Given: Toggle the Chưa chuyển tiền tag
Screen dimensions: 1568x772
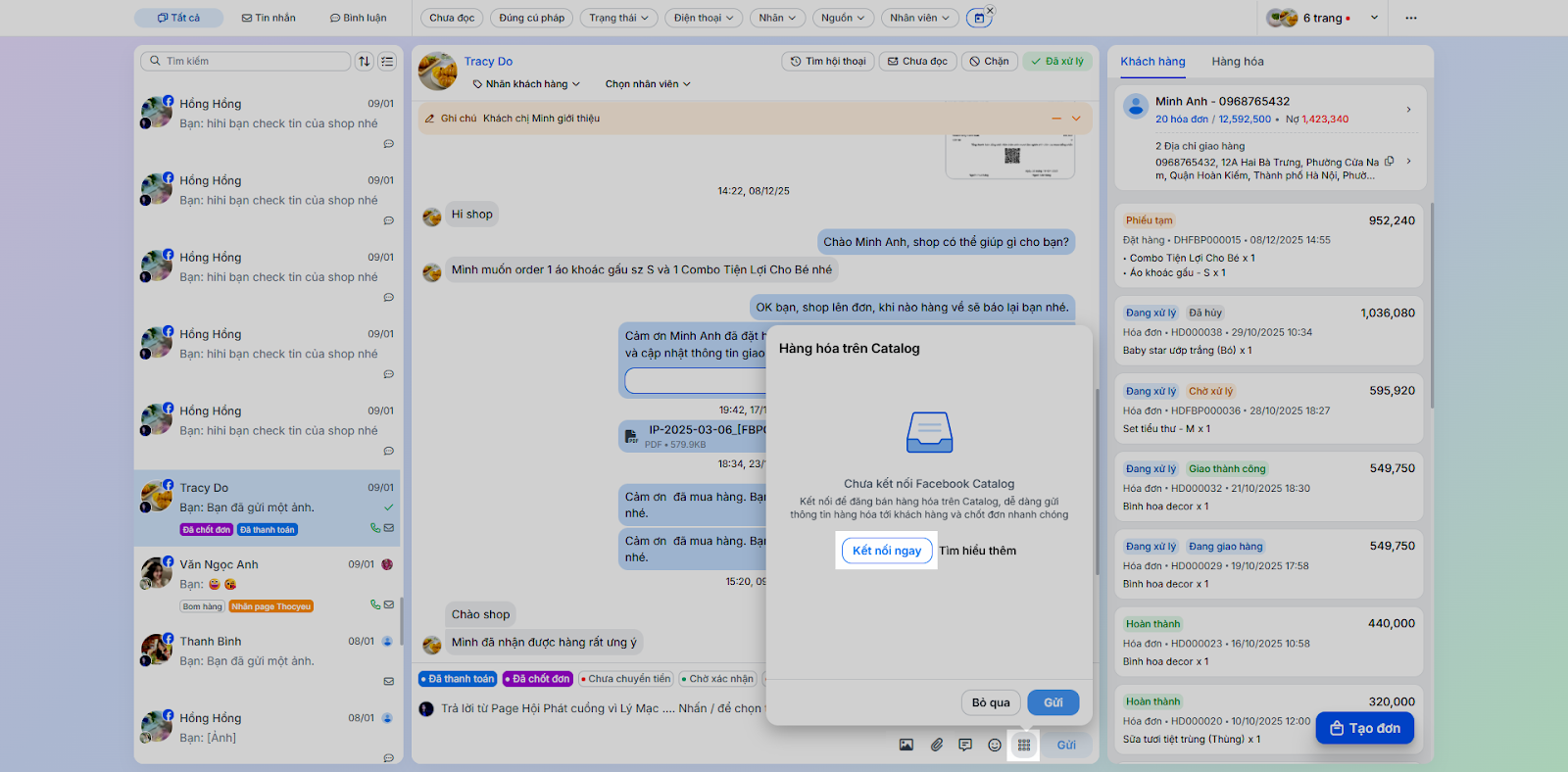Looking at the screenshot, I should 625,678.
